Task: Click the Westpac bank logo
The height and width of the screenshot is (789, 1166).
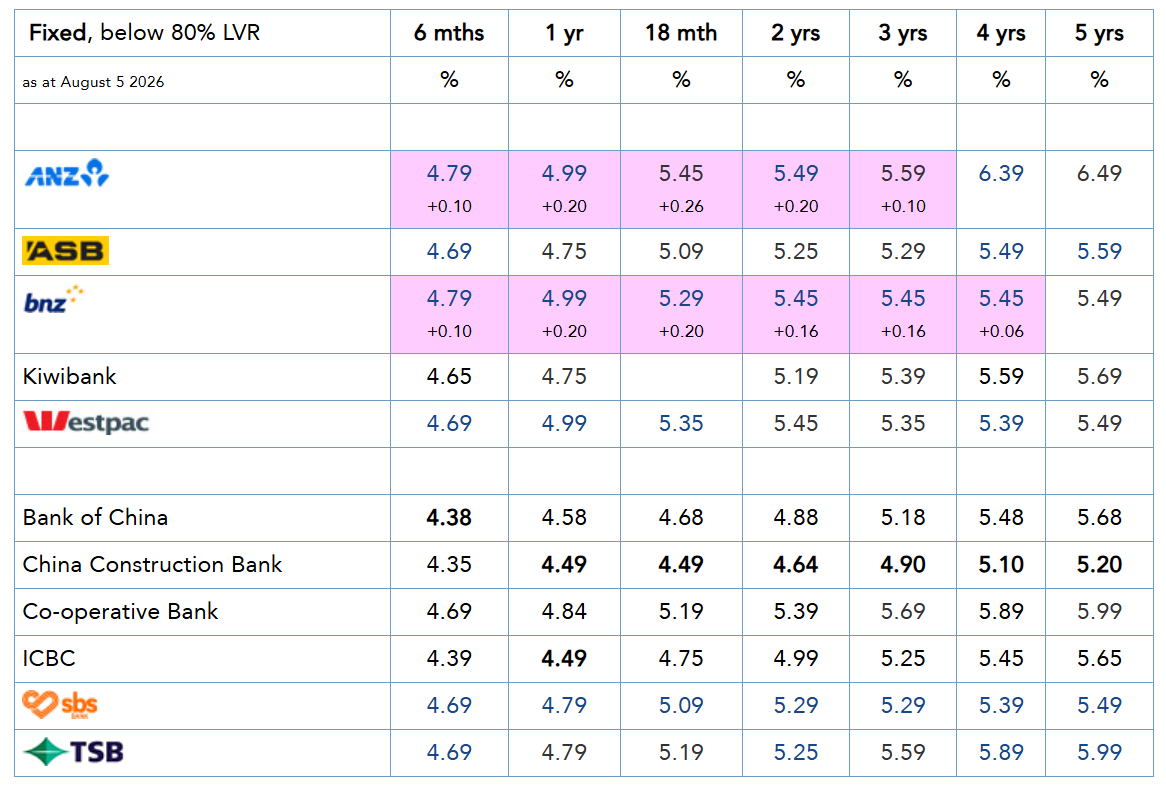Action: [x=86, y=422]
